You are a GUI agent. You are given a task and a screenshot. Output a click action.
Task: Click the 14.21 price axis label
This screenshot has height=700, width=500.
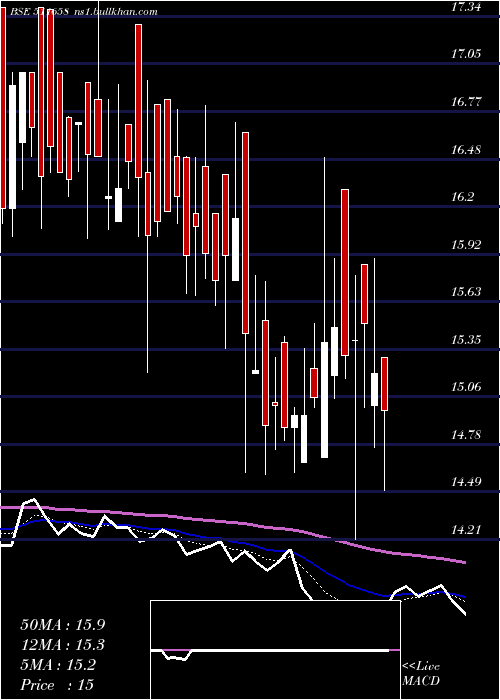pyautogui.click(x=466, y=530)
